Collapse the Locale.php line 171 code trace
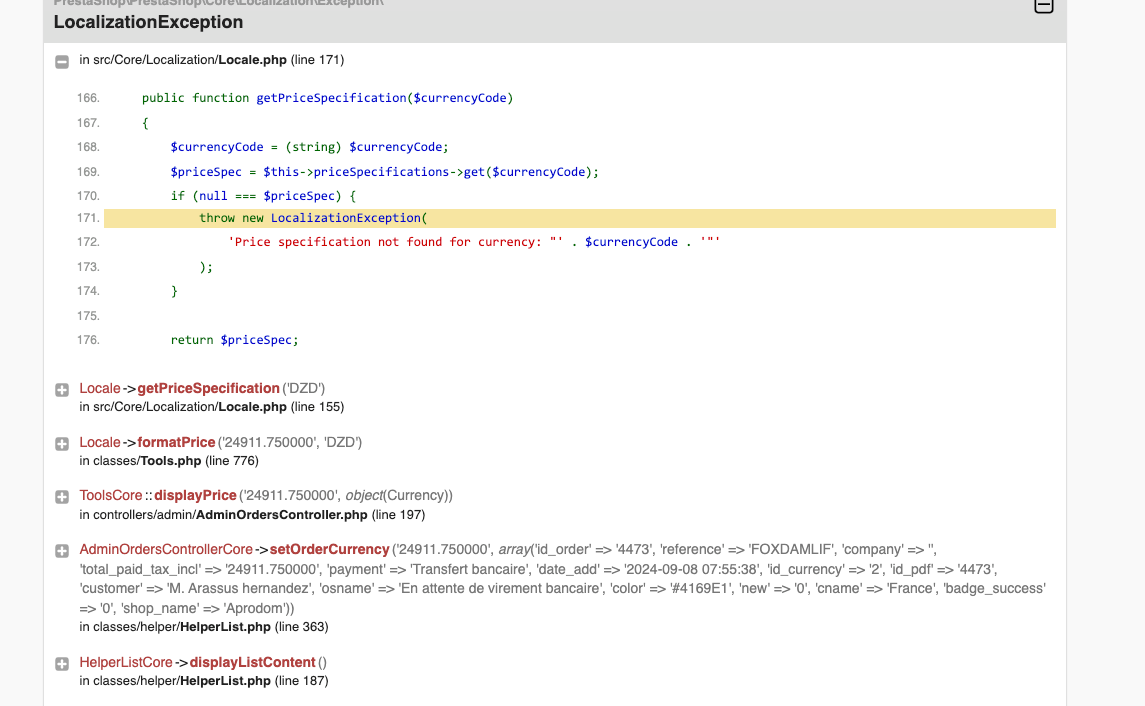Viewport: 1145px width, 706px height. (62, 61)
